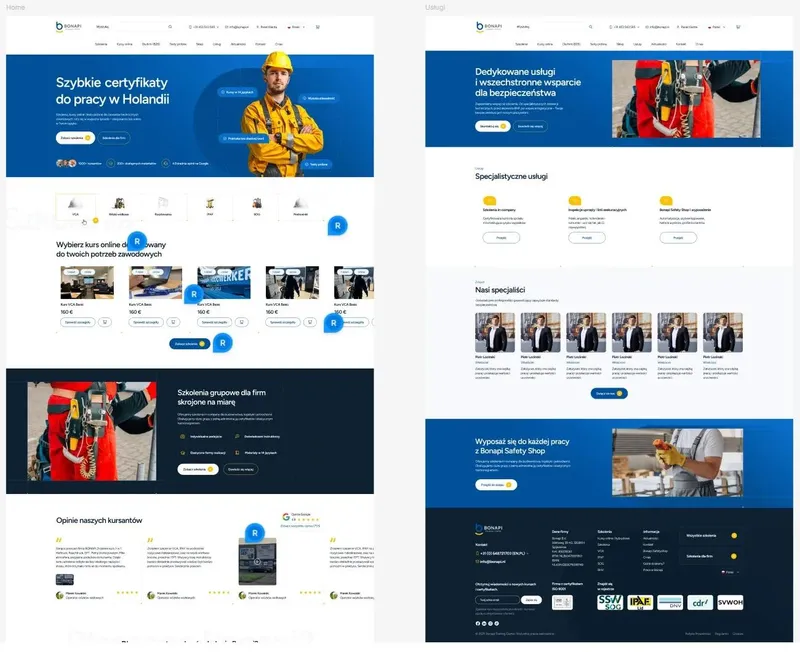Click the IPAF partner logo in footer

coord(640,603)
